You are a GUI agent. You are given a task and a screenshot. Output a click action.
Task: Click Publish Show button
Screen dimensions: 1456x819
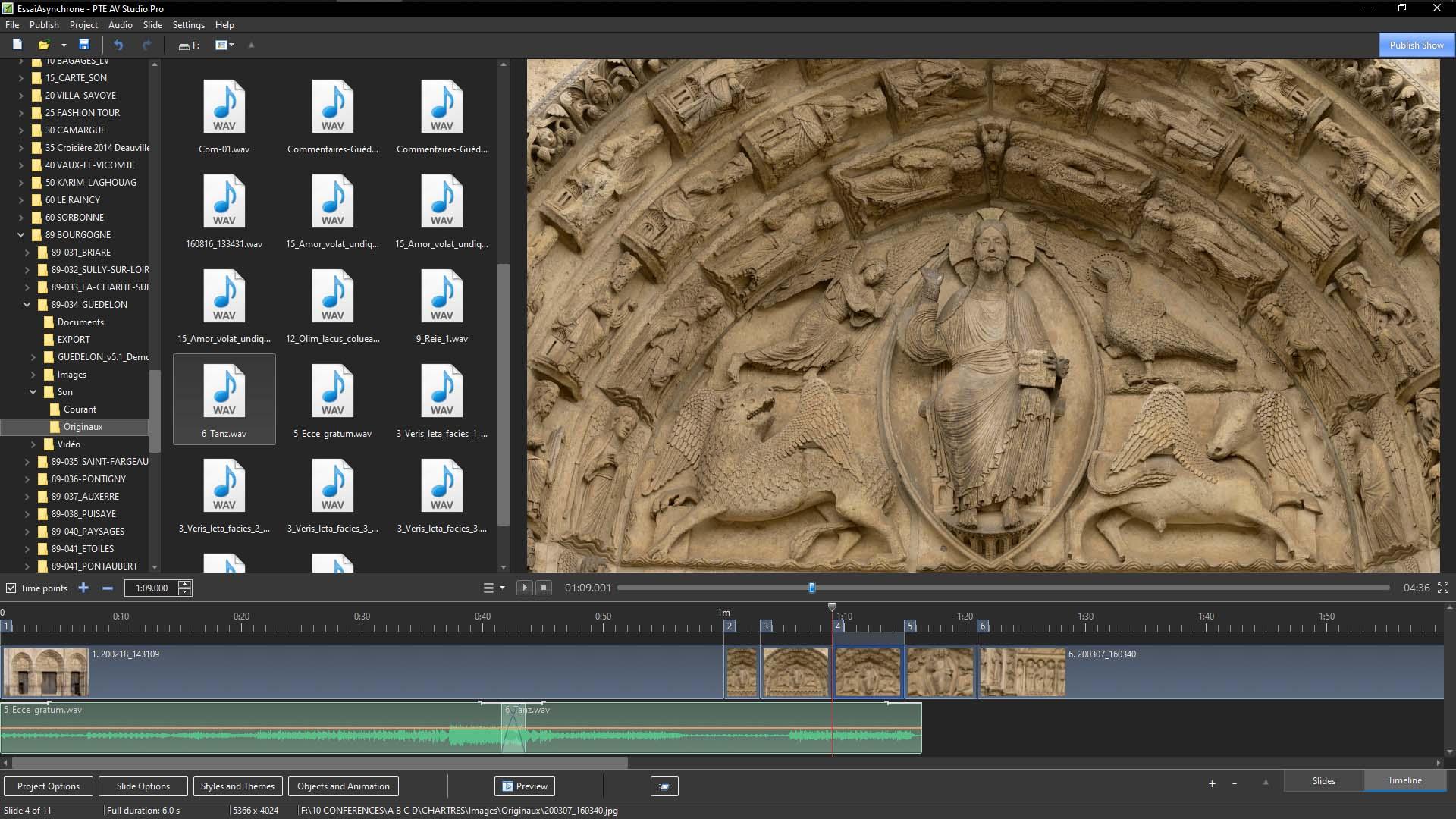click(1416, 45)
